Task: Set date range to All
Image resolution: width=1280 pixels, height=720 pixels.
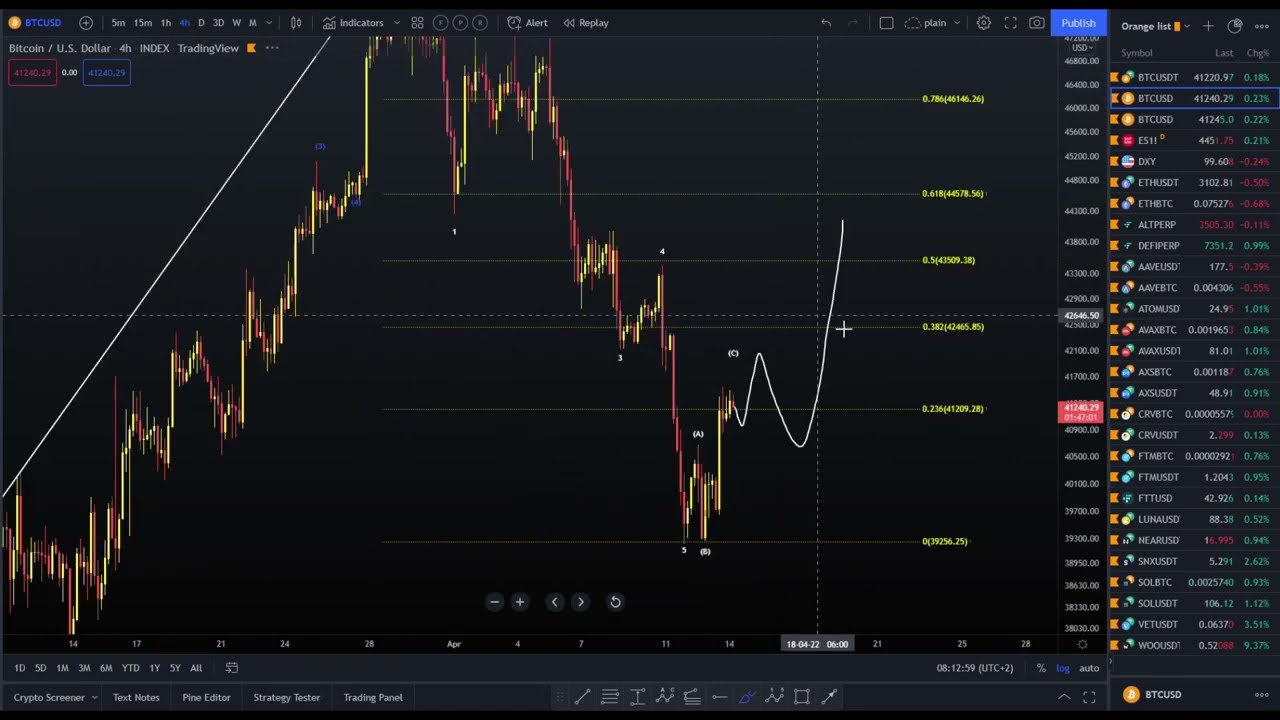Action: point(196,668)
